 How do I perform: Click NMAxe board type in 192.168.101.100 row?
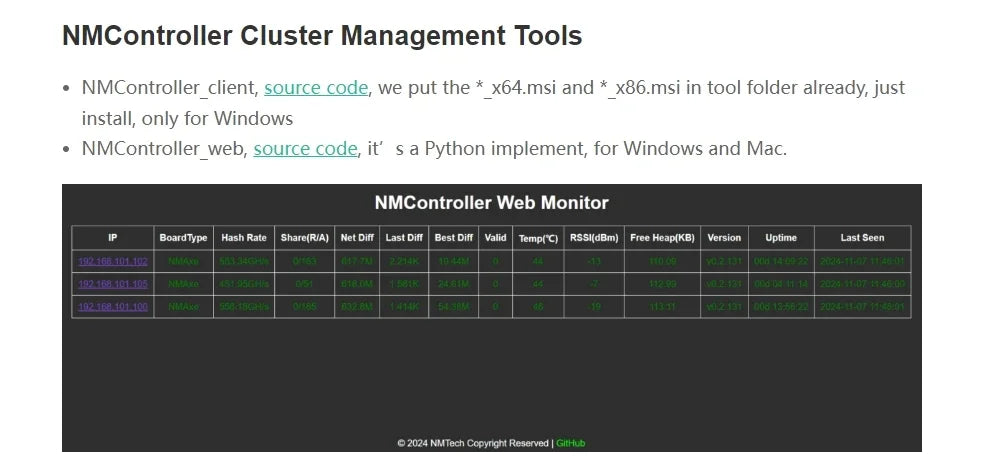pos(183,307)
